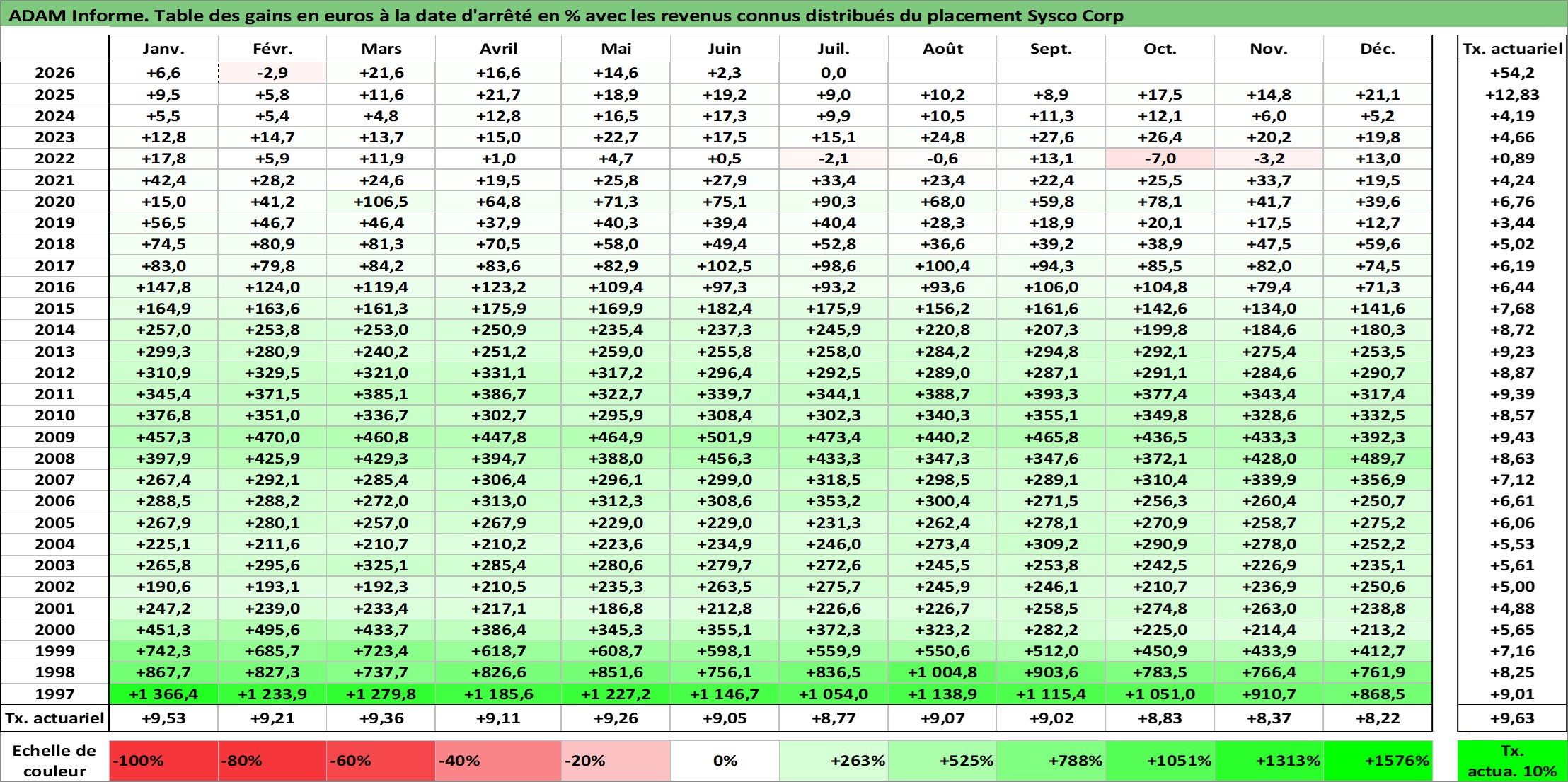The width and height of the screenshot is (1568, 782).
Task: Click the 'Déc.' column header
Action: [x=1378, y=49]
